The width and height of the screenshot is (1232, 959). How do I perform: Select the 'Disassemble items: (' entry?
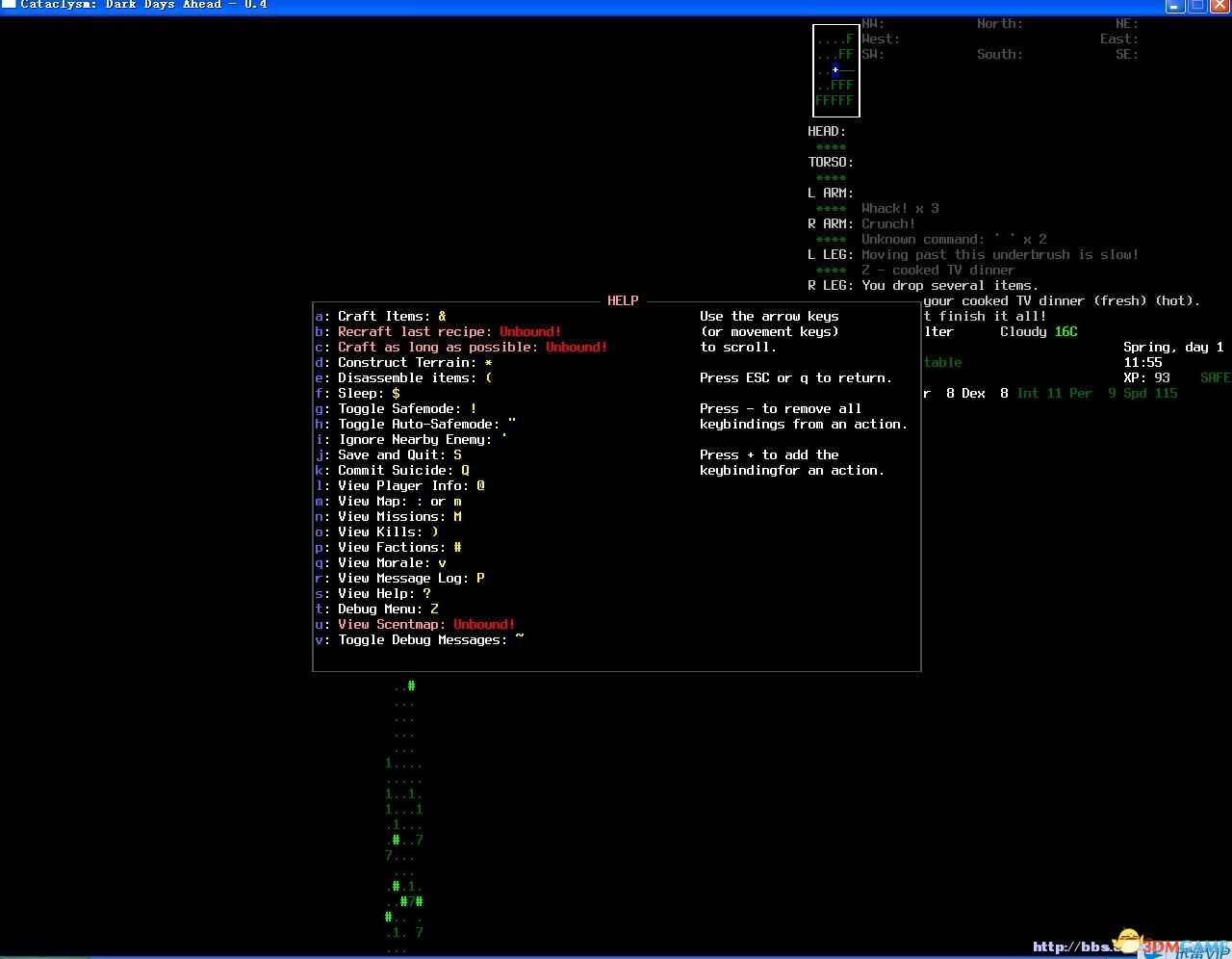[x=403, y=377]
